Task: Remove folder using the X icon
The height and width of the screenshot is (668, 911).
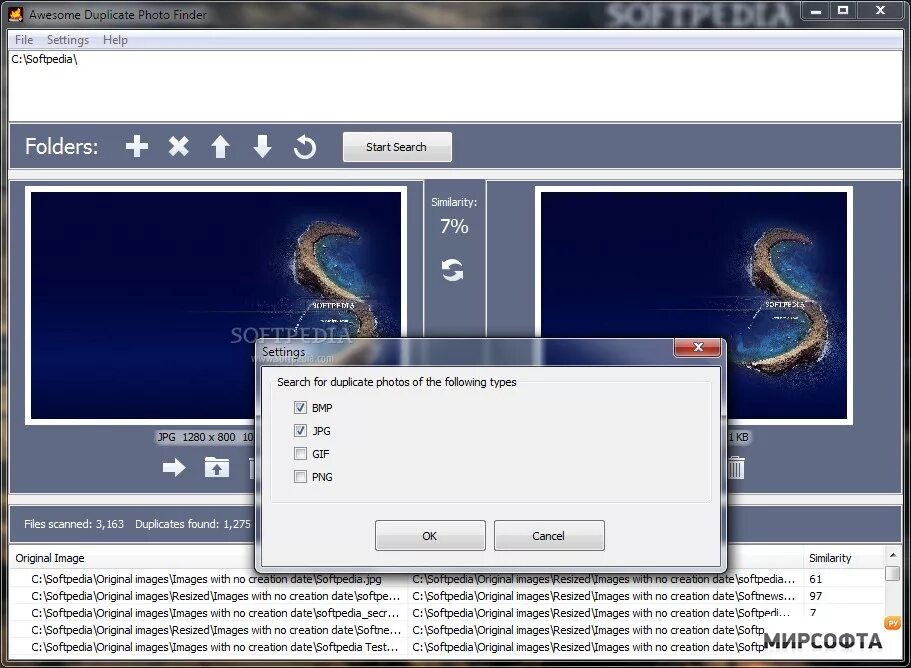Action: tap(178, 146)
